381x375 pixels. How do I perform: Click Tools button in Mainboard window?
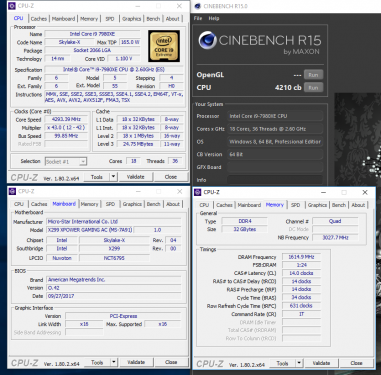point(97,362)
